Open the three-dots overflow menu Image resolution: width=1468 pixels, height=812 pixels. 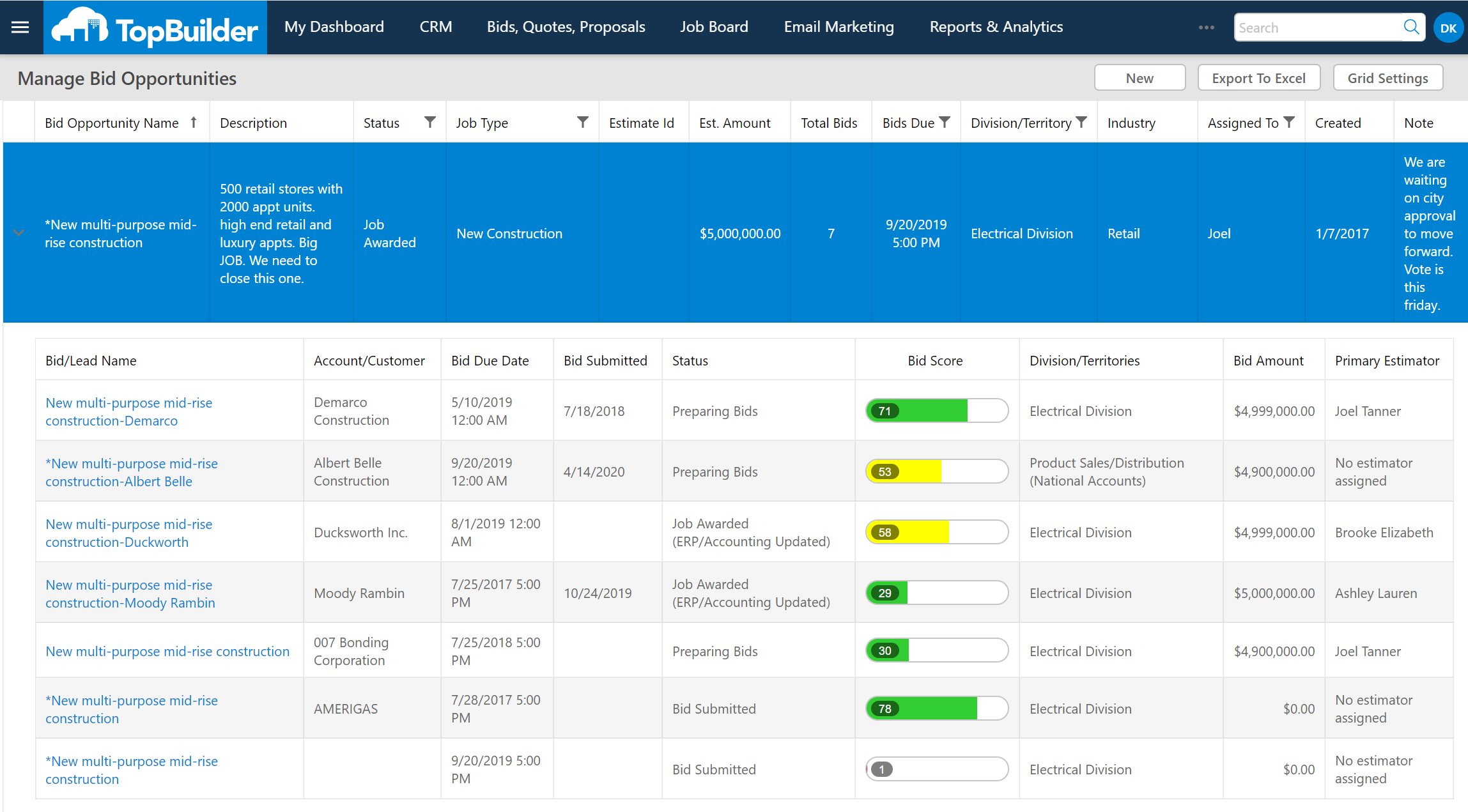click(x=1207, y=27)
